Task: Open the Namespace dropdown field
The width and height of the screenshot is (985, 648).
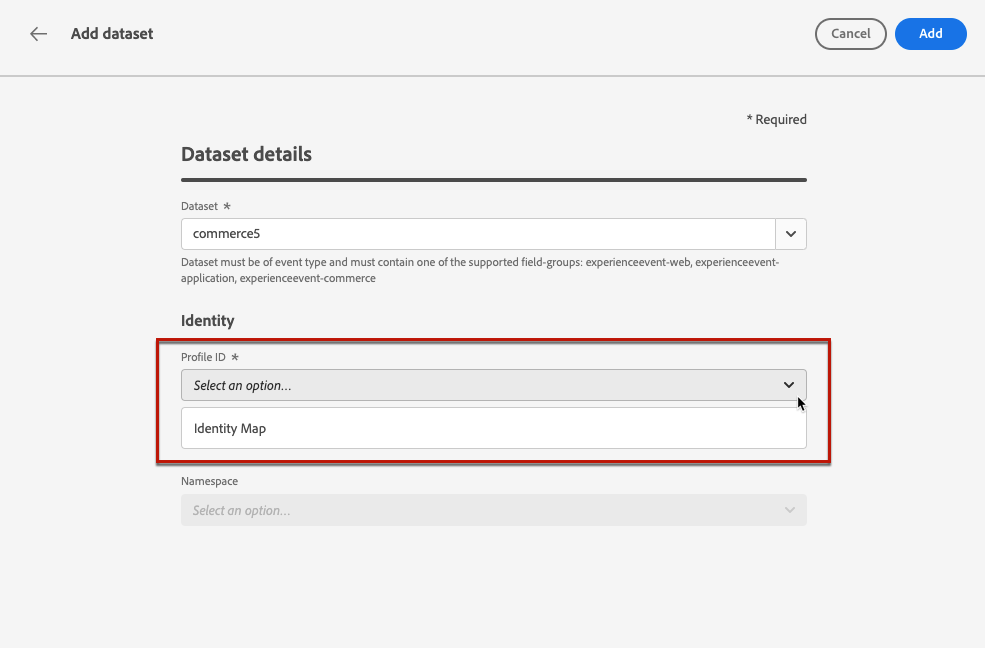Action: tap(480, 510)
